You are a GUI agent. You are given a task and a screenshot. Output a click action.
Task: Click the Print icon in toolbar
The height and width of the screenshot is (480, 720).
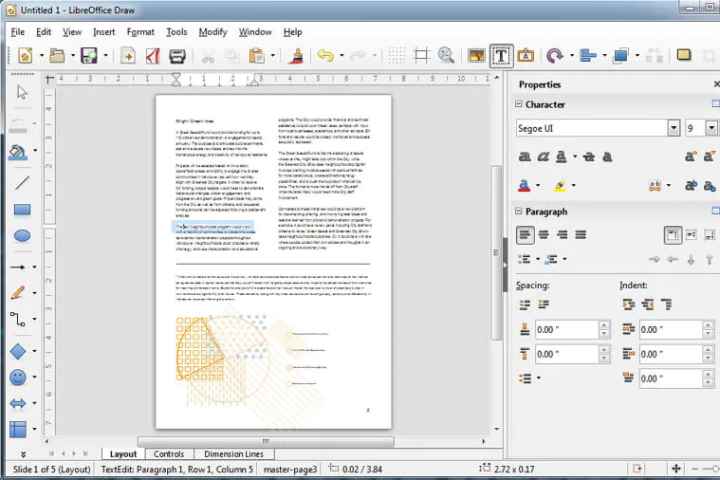(177, 56)
